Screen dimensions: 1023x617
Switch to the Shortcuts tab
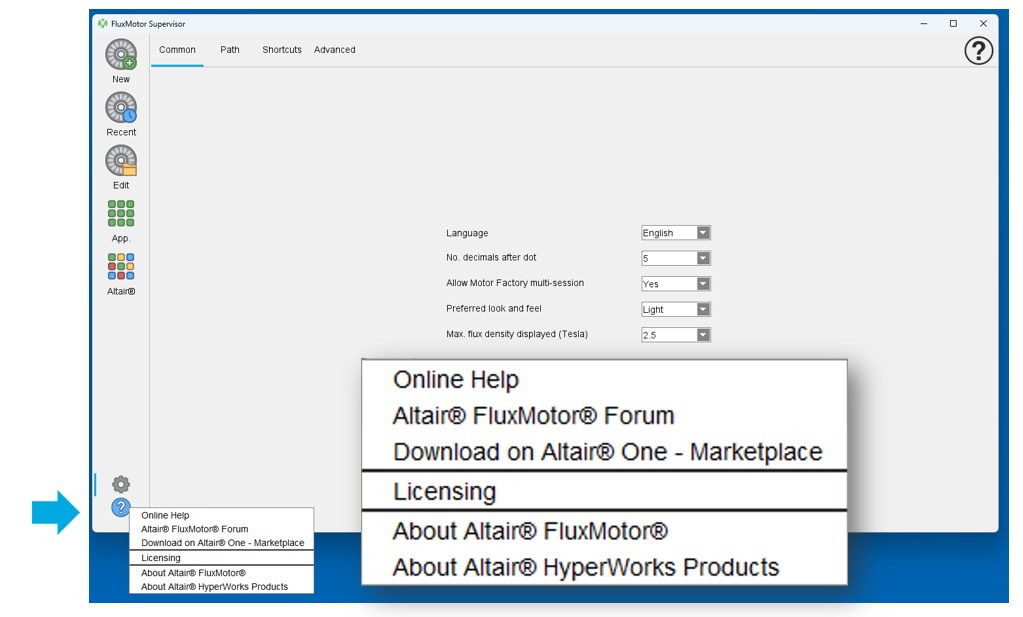click(x=282, y=50)
